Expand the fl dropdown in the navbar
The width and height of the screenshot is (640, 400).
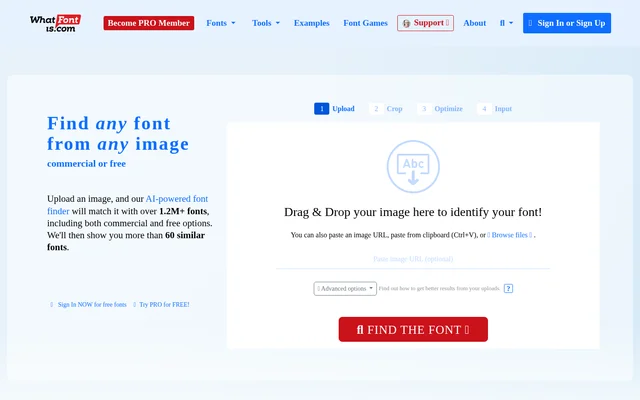[507, 23]
